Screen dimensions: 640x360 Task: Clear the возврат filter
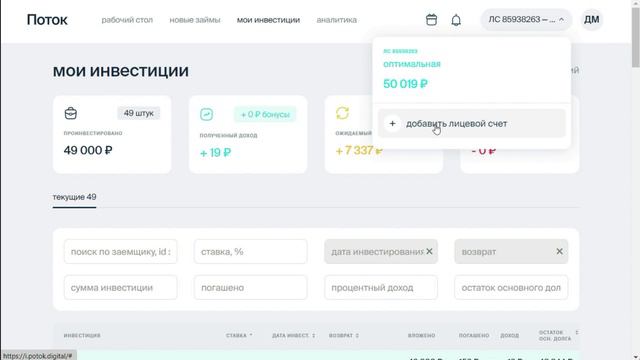tap(559, 251)
